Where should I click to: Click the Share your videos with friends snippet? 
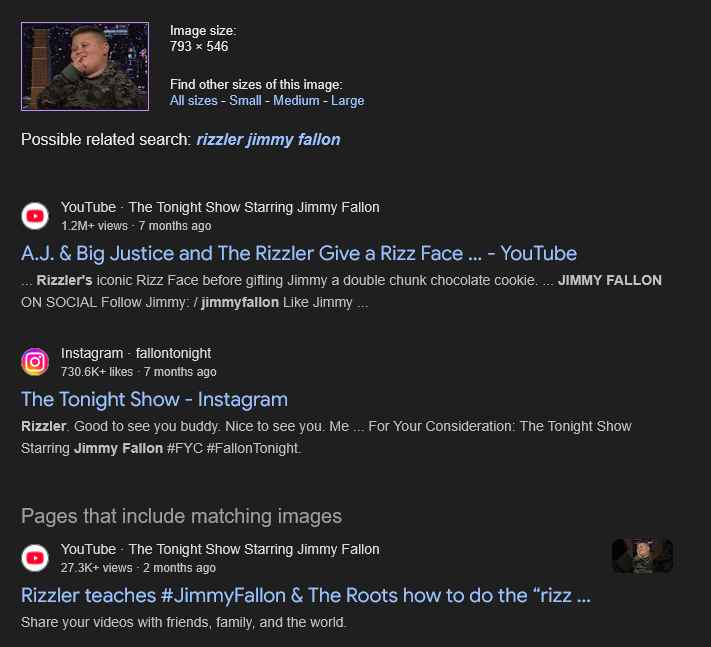pos(184,622)
